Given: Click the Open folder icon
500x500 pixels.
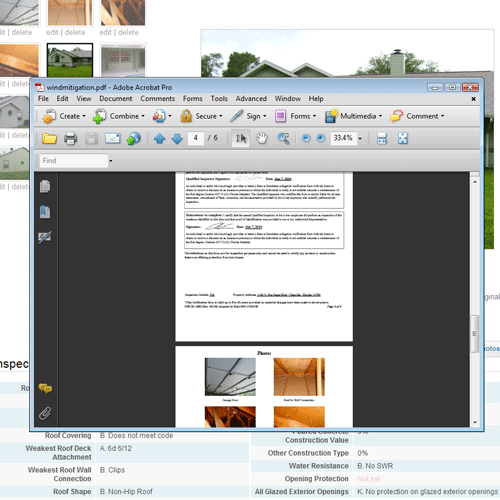Looking at the screenshot, I should pos(49,138).
